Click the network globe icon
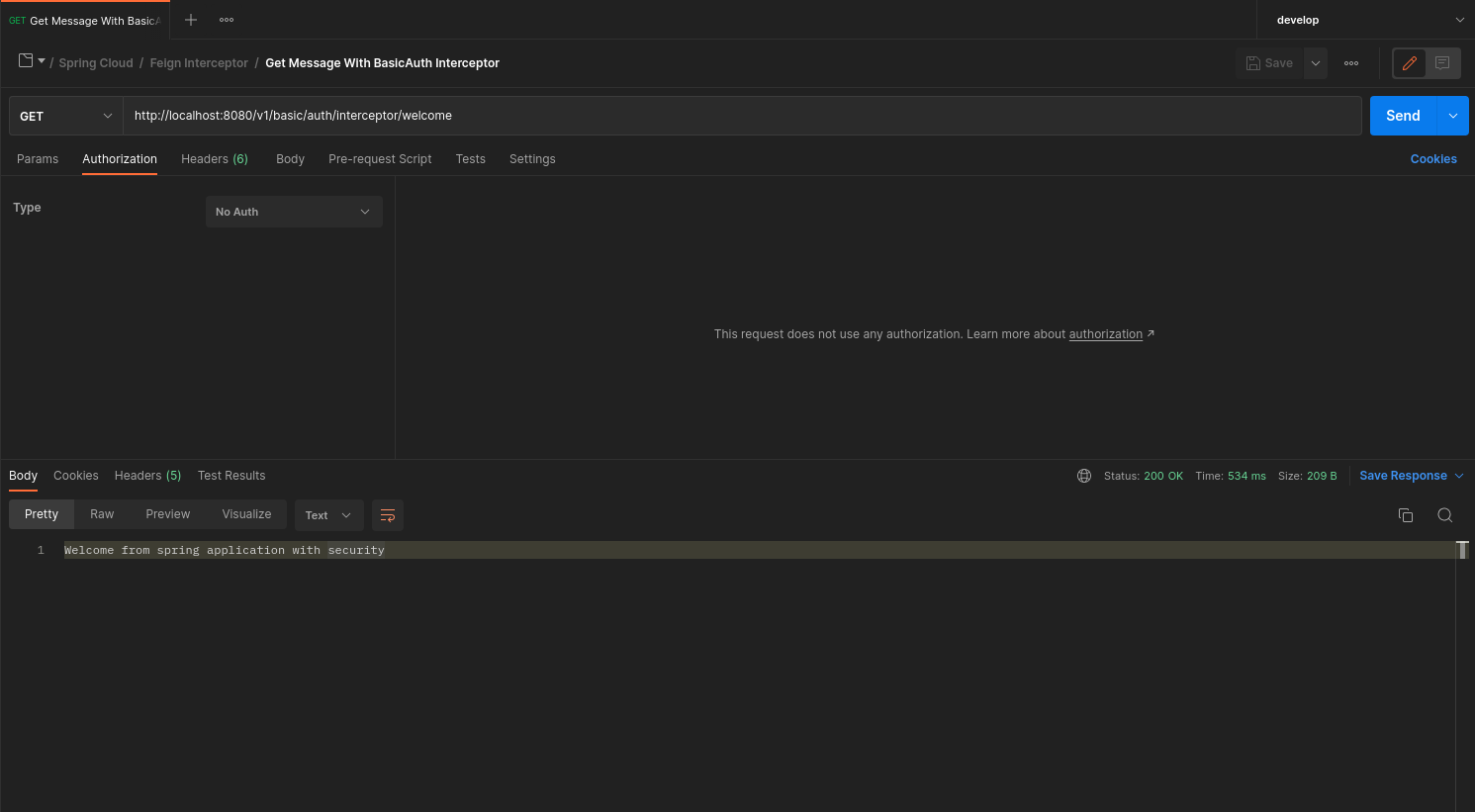Viewport: 1475px width, 812px height. [x=1084, y=476]
